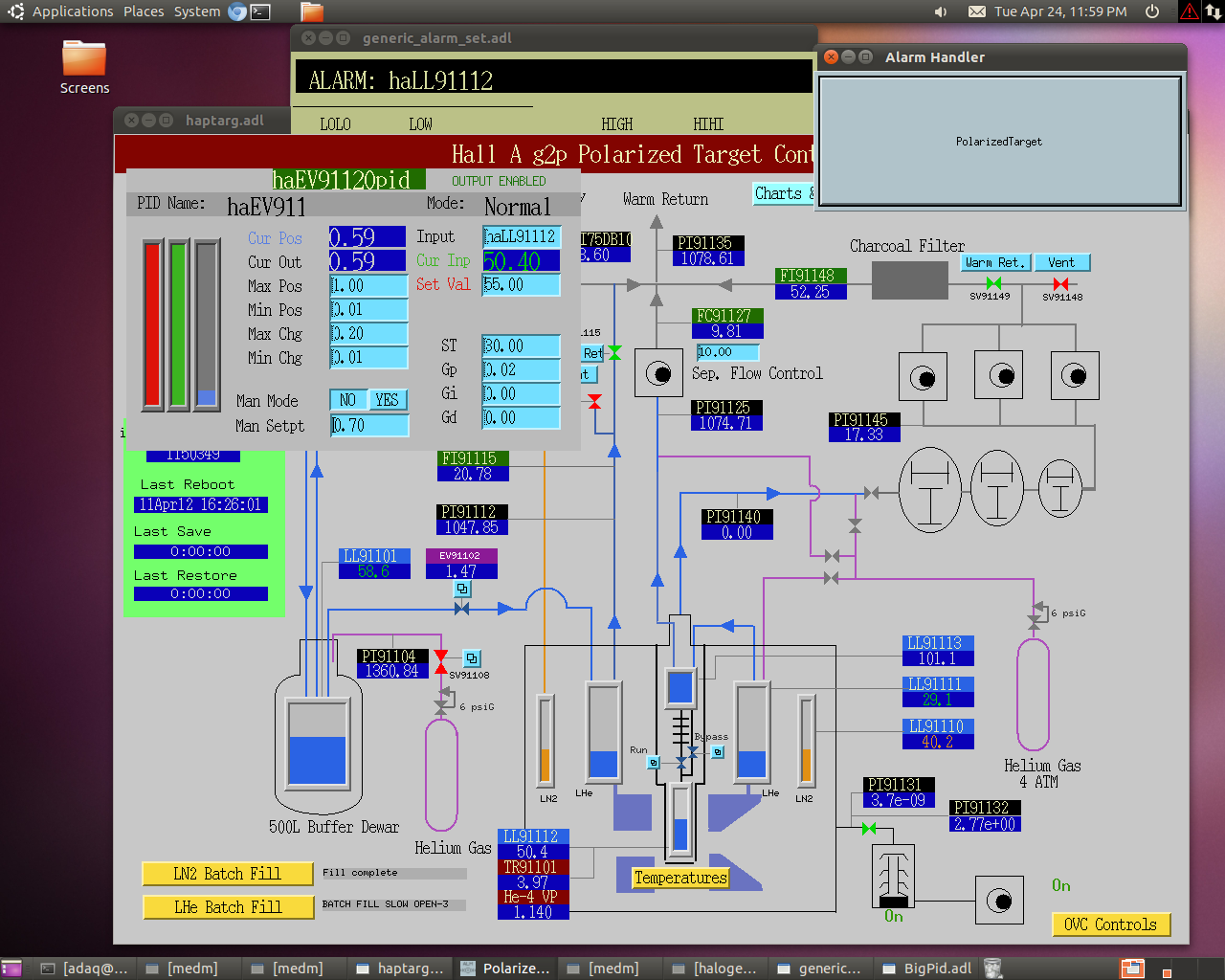Image resolution: width=1225 pixels, height=980 pixels.
Task: Click the LL91112 readout 50.4
Action: (x=532, y=852)
